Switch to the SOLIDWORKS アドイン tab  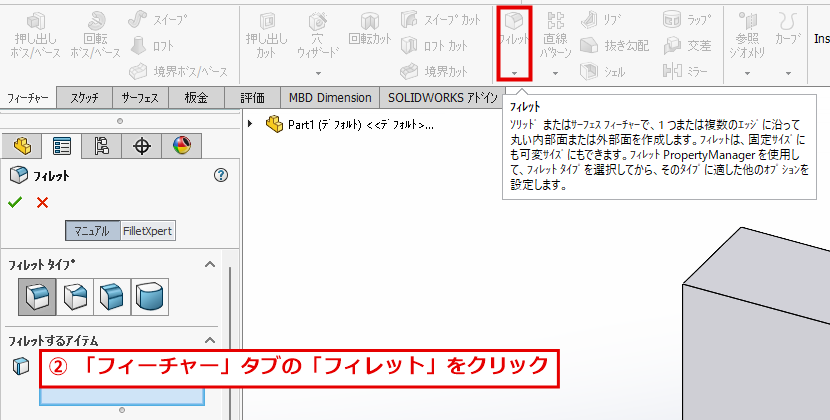pyautogui.click(x=443, y=98)
